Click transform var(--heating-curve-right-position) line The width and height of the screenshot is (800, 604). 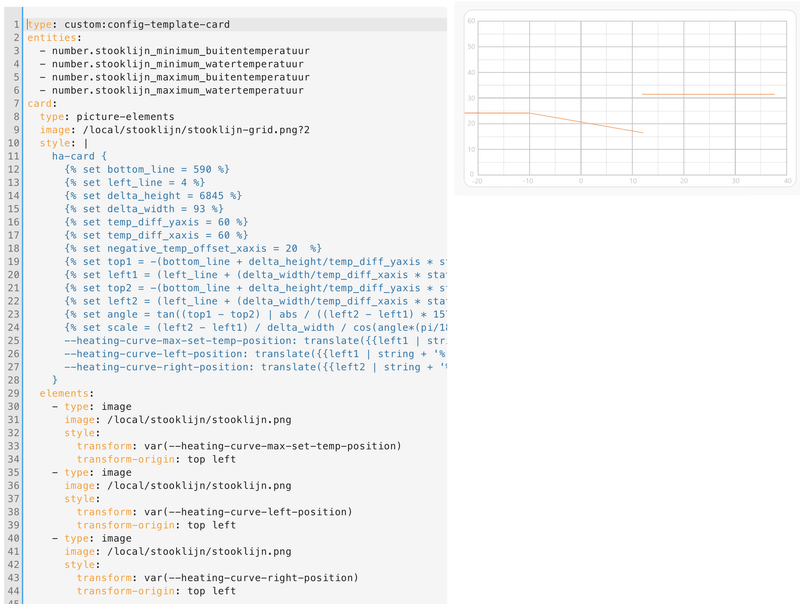pos(218,578)
